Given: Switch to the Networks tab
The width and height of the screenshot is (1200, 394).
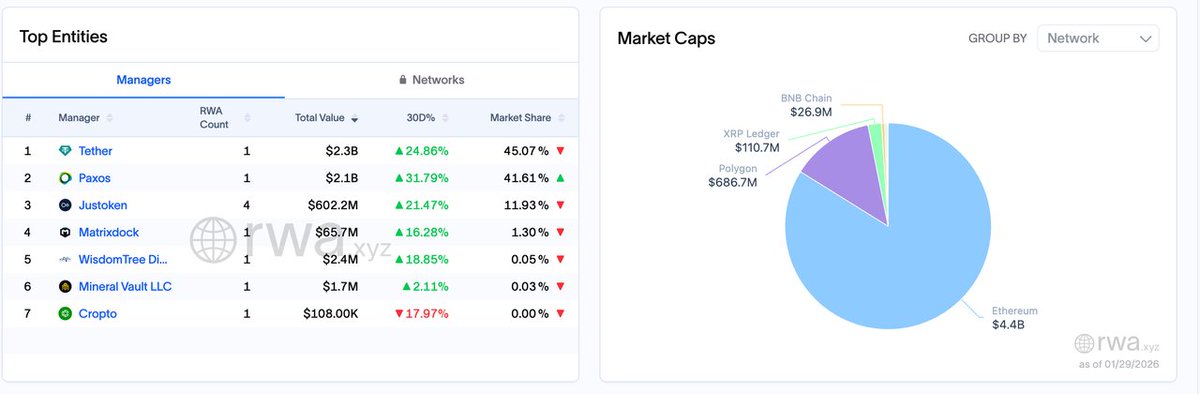Looking at the screenshot, I should pyautogui.click(x=431, y=80).
